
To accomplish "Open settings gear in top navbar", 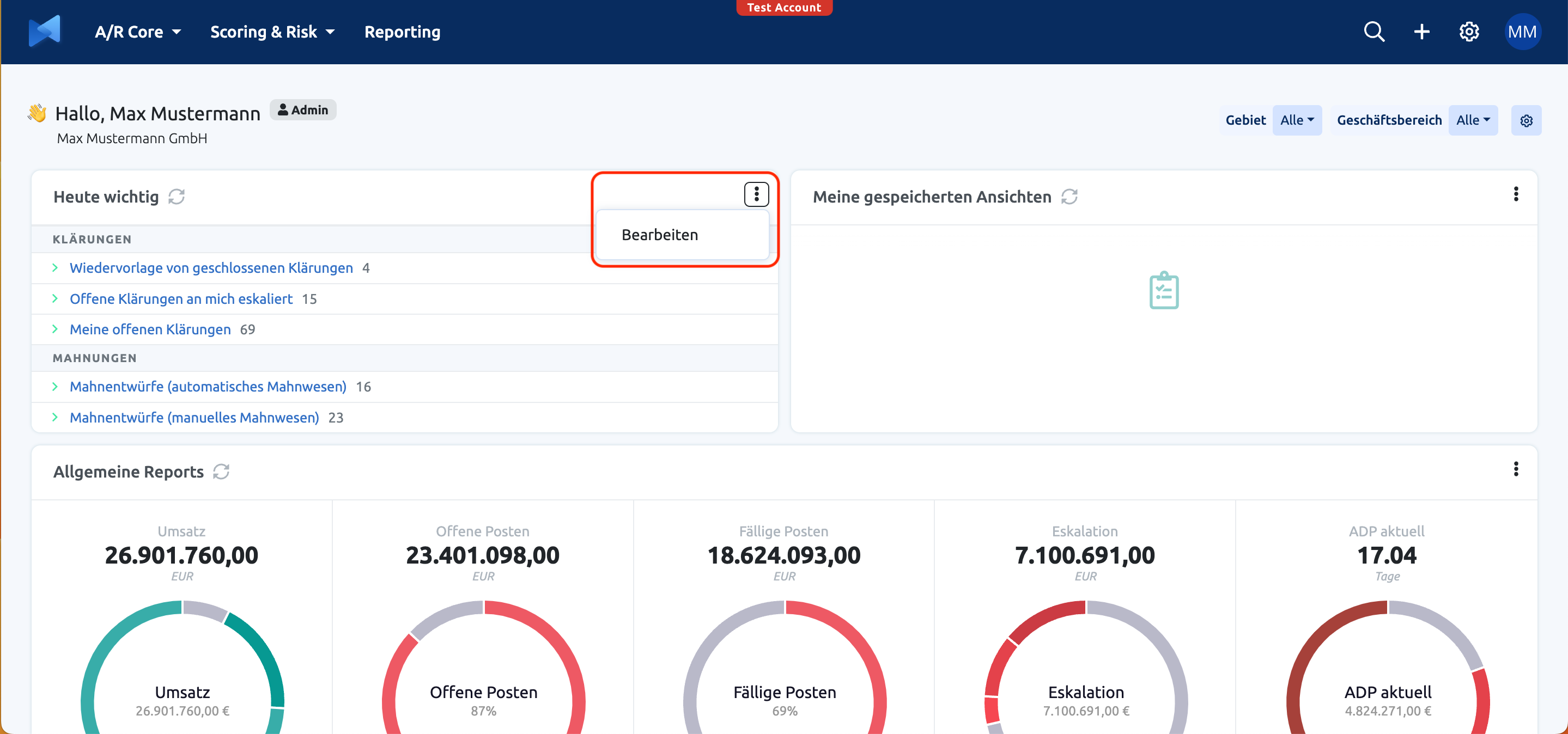I will [x=1469, y=32].
